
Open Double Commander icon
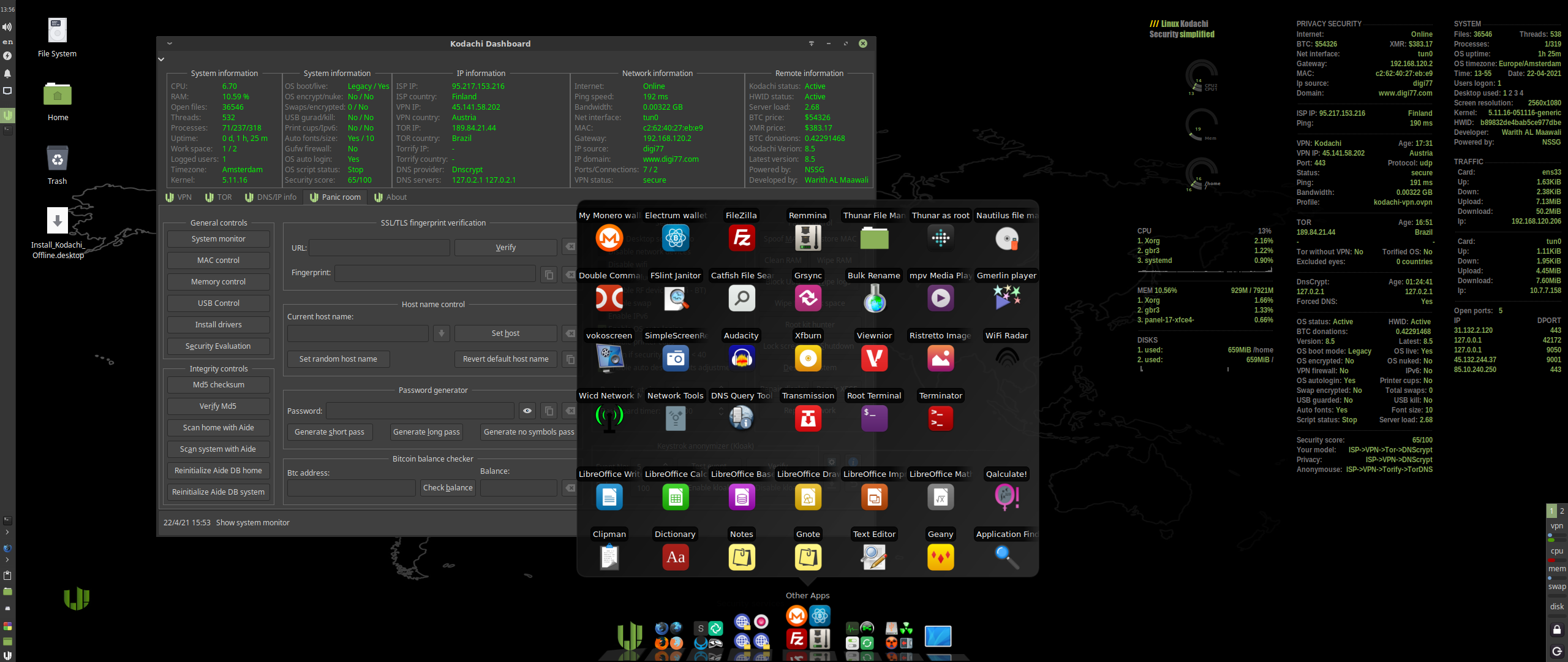pyautogui.click(x=609, y=298)
